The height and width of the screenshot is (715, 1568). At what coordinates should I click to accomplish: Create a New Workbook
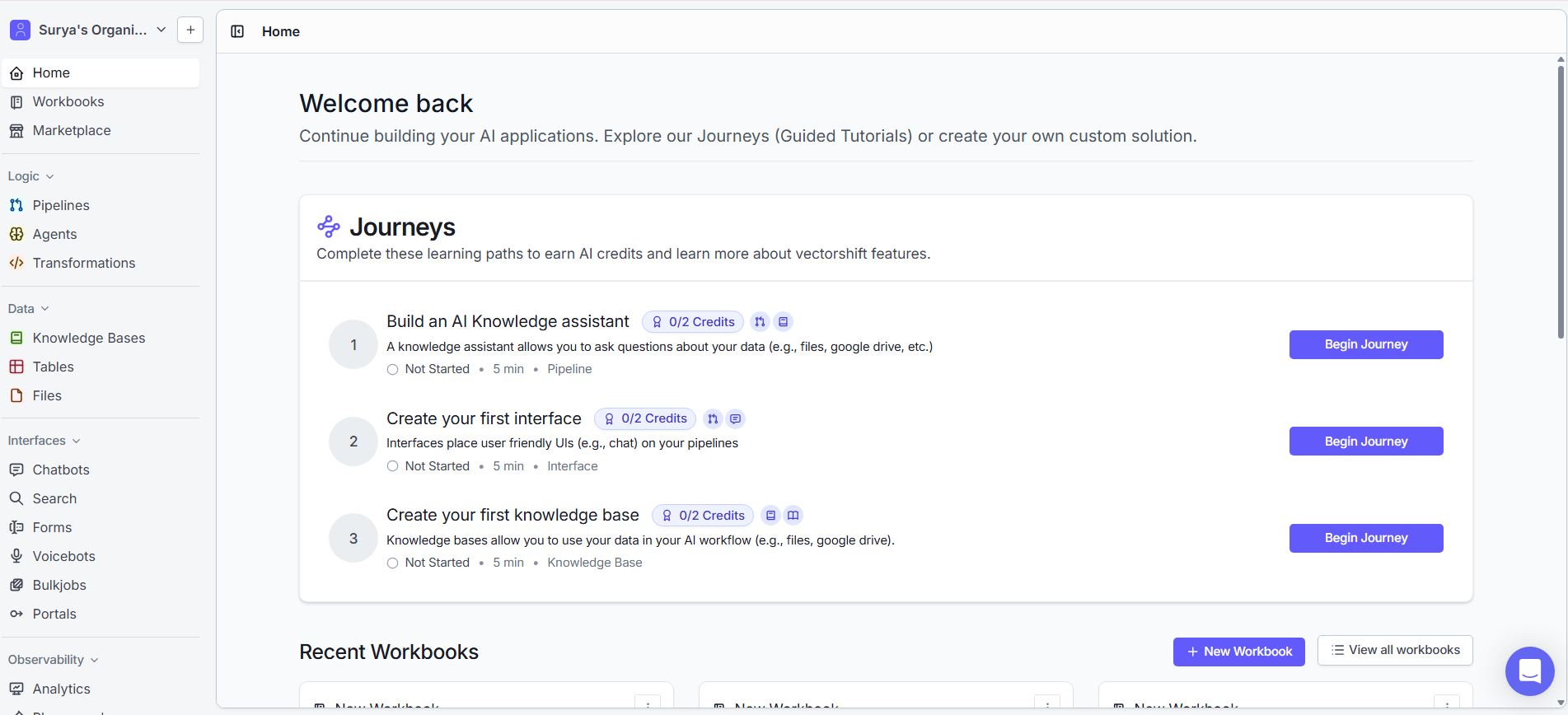click(x=1238, y=652)
